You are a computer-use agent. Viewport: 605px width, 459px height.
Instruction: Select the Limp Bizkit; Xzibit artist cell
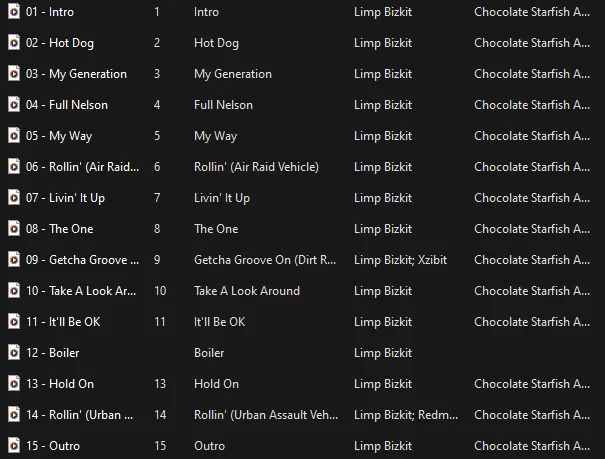400,260
